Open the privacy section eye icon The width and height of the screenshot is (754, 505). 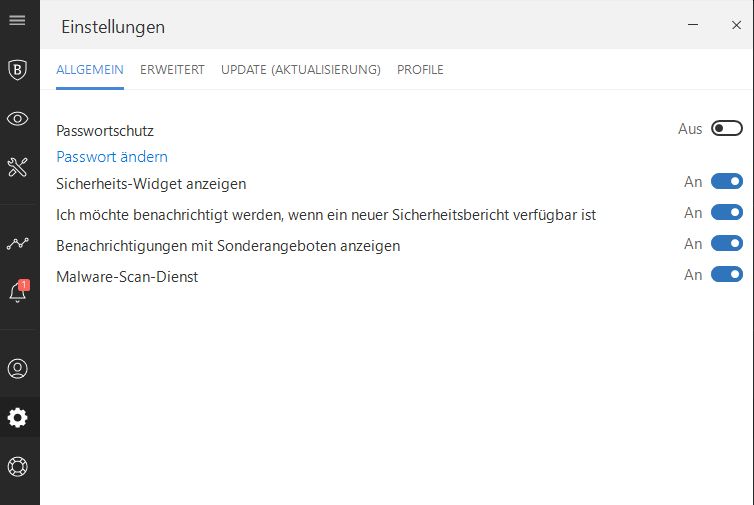point(17,119)
